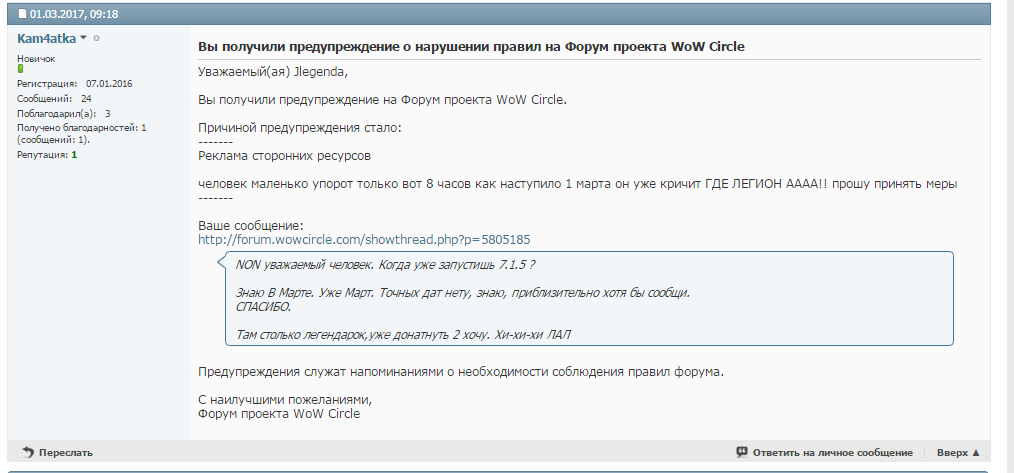
Task: Click the green reputation value 1
Action: pyautogui.click(x=74, y=155)
